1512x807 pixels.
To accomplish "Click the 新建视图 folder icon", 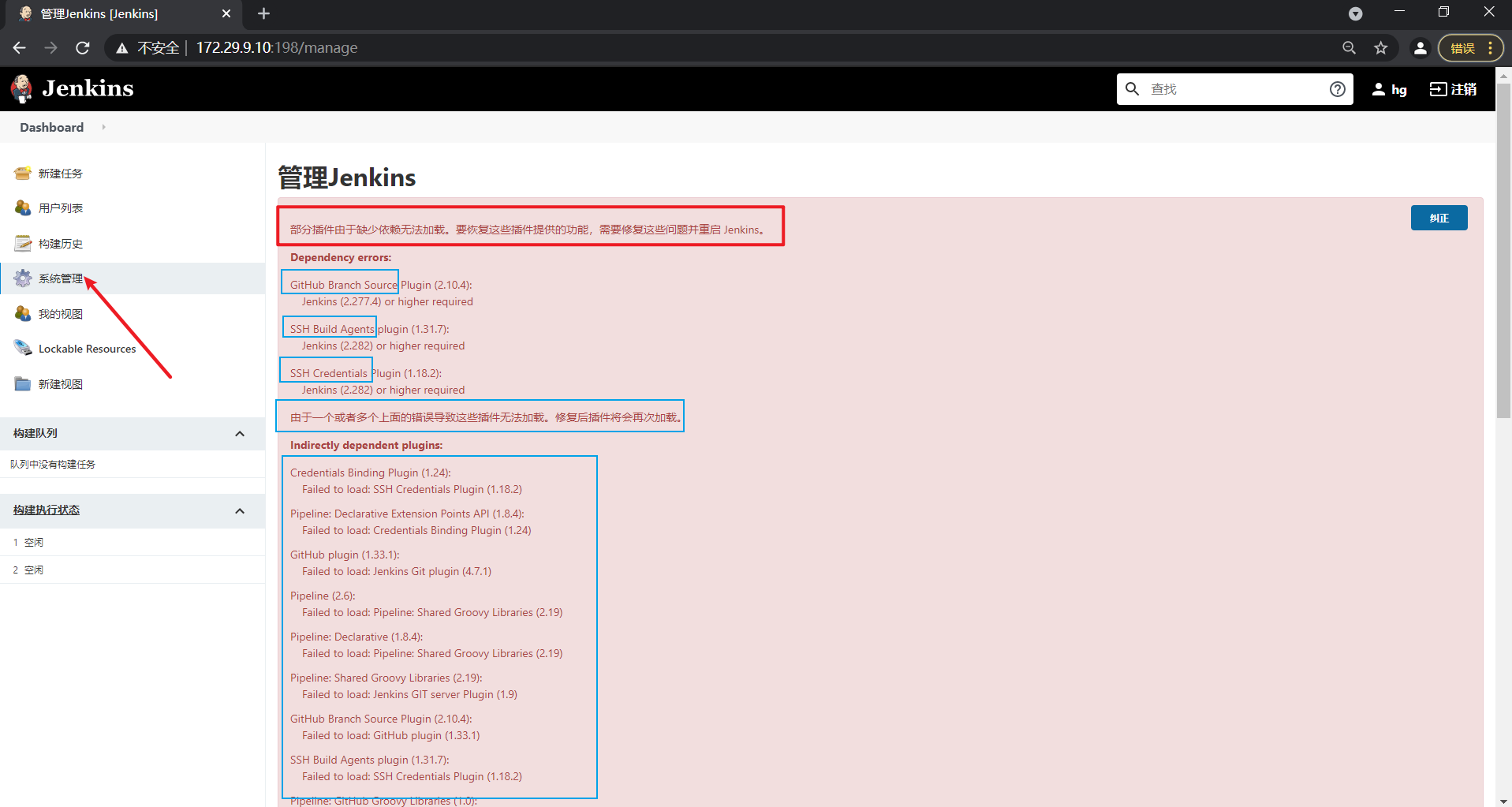I will coord(23,384).
